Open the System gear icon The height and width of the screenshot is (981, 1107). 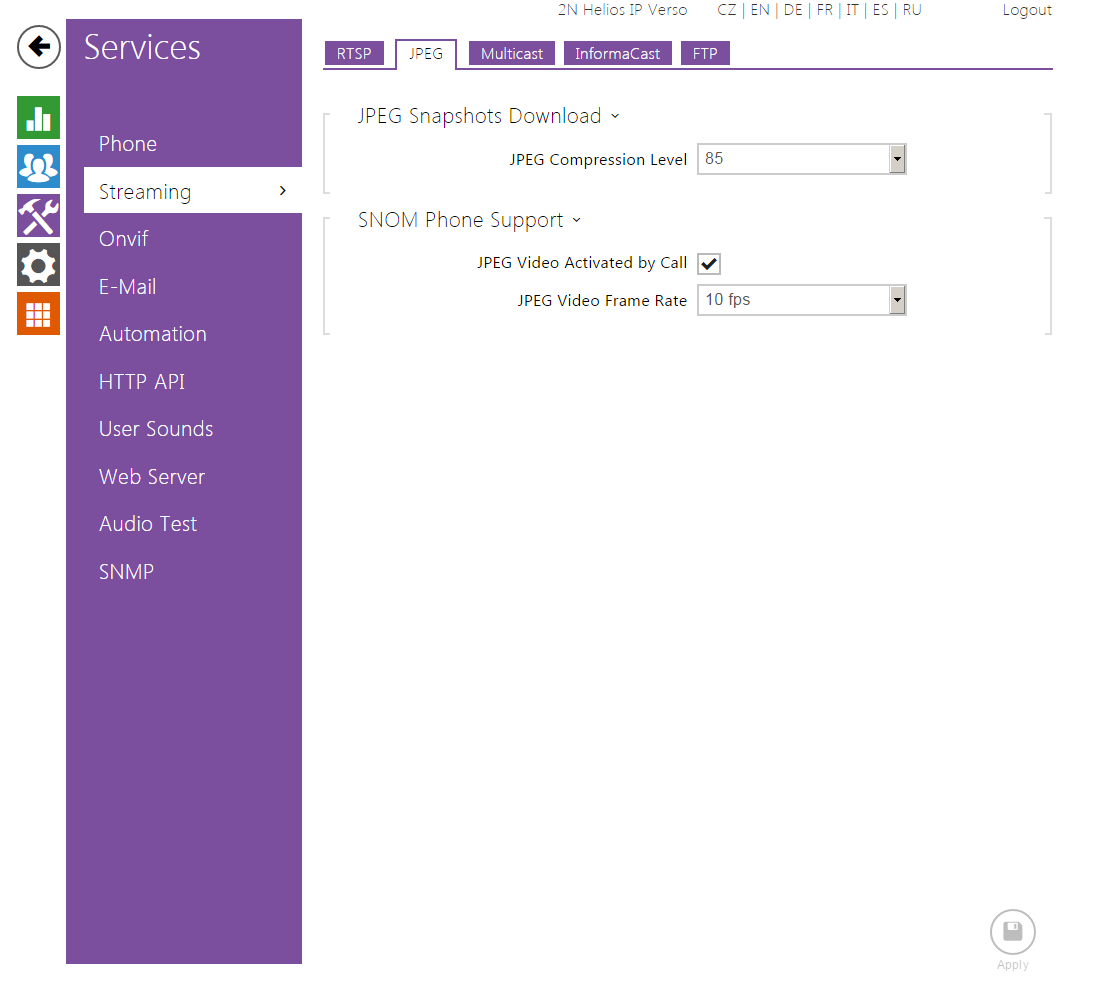click(x=38, y=265)
